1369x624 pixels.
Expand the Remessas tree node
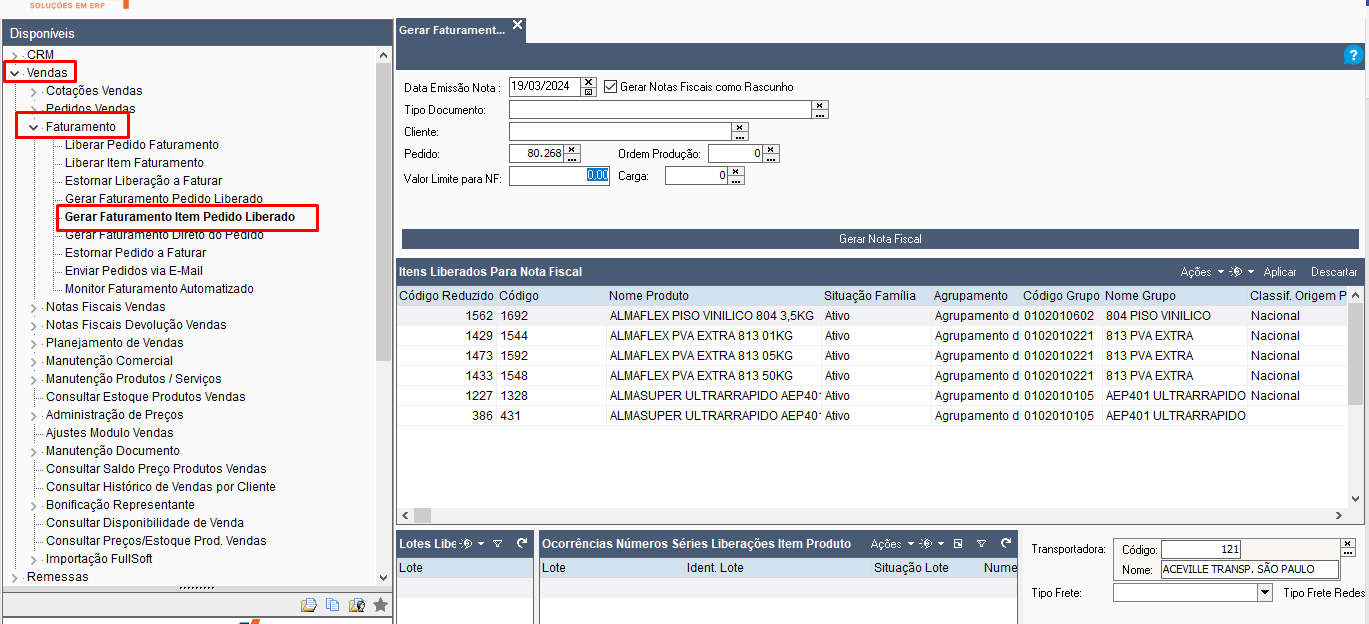tap(14, 577)
